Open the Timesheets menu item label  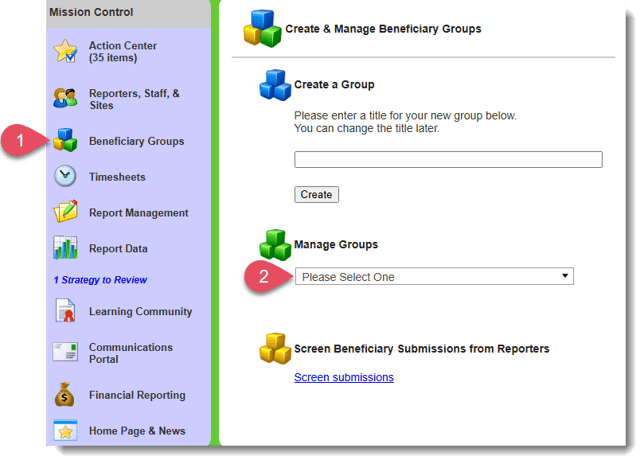tap(117, 177)
